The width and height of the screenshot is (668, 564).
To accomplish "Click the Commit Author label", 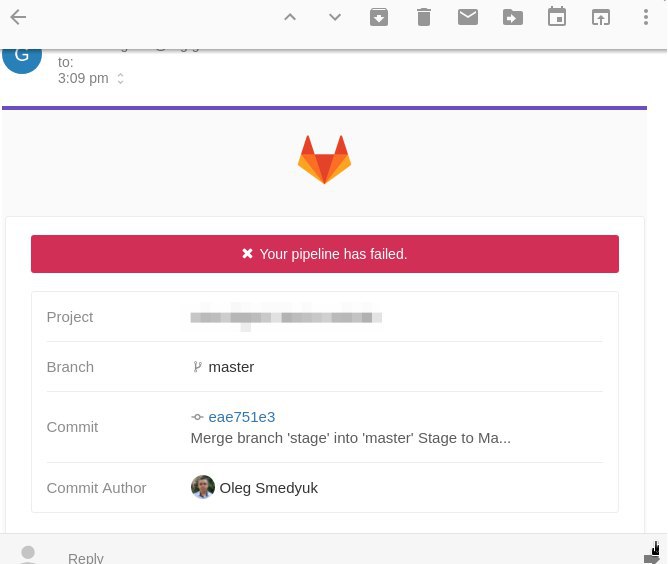I will click(96, 488).
